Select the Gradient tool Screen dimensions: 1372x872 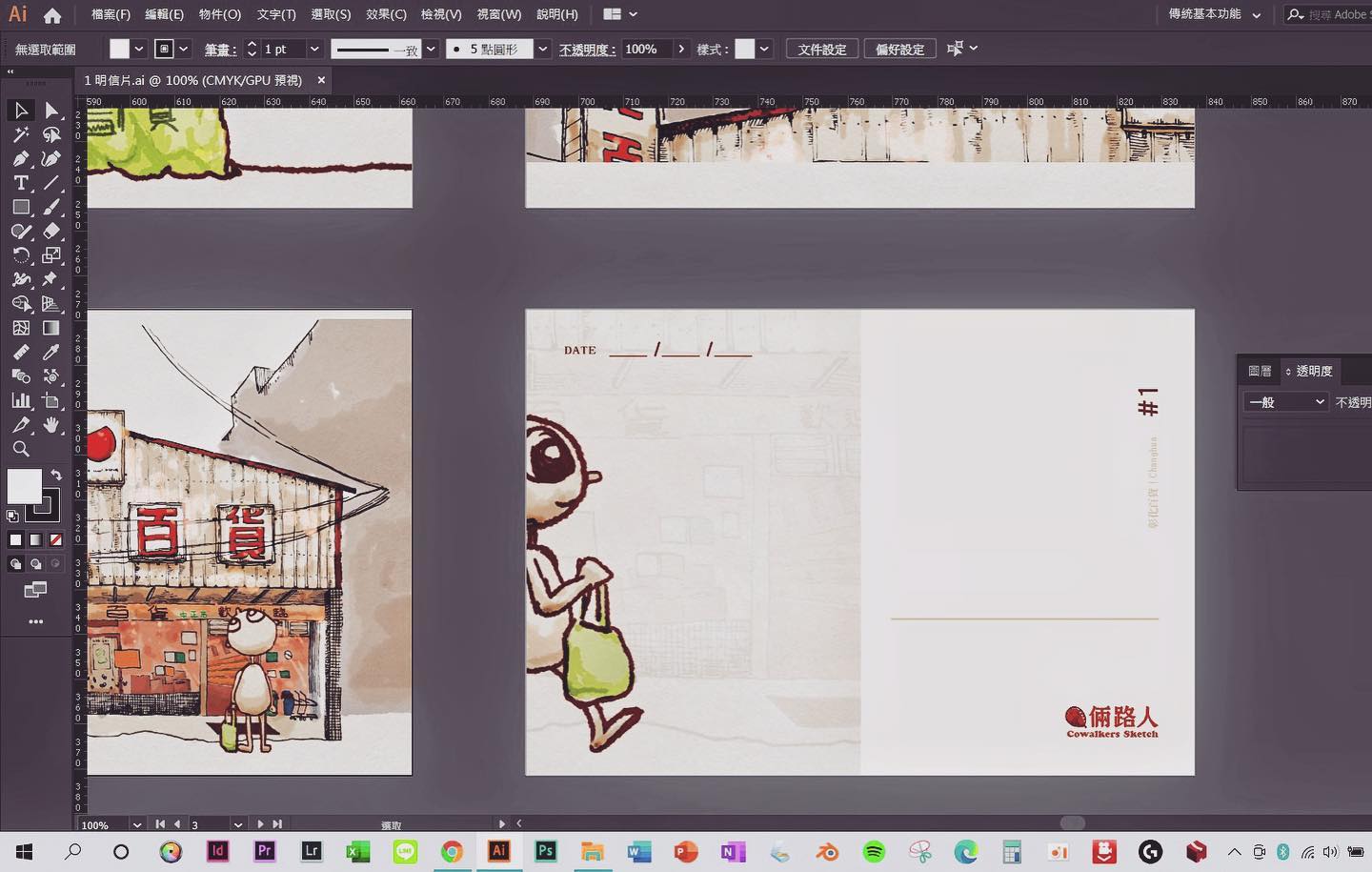(x=51, y=328)
